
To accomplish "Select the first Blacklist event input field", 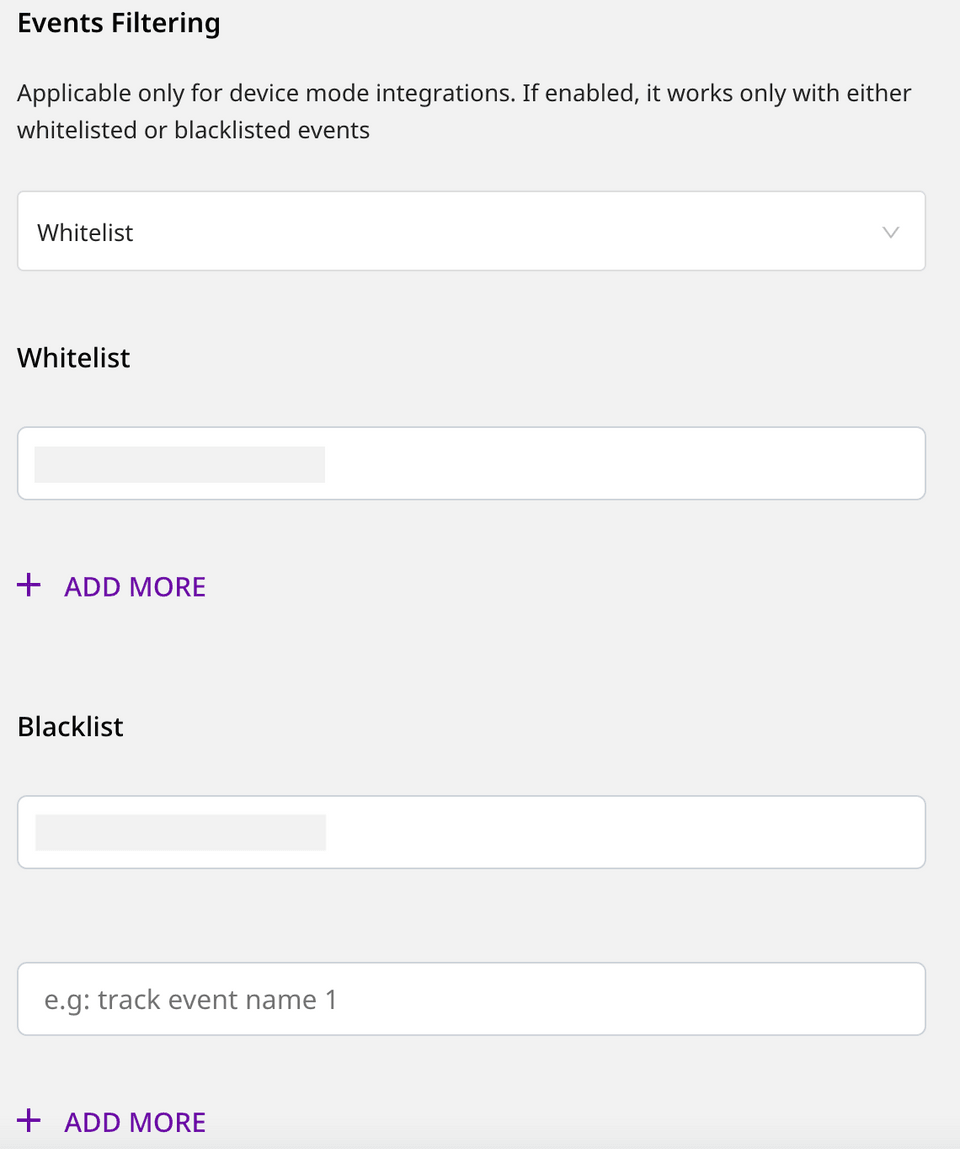I will tap(472, 831).
